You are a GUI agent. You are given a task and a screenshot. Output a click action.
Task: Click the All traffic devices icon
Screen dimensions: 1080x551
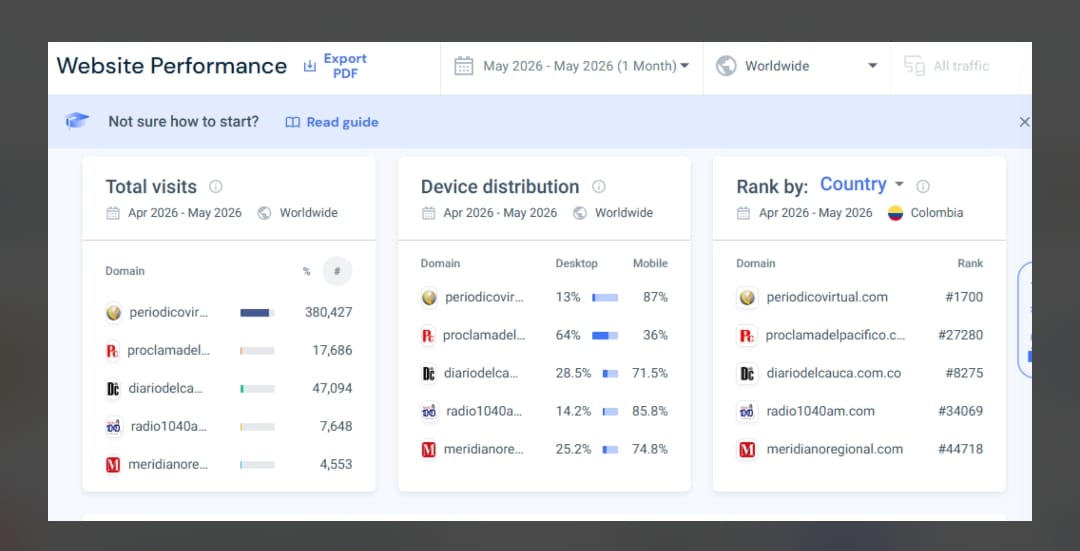coord(914,66)
